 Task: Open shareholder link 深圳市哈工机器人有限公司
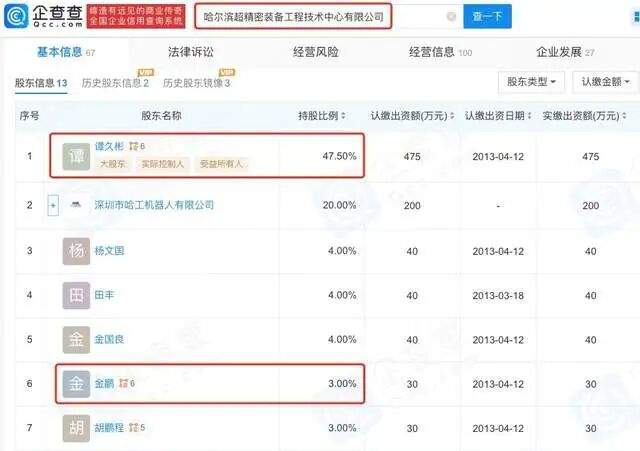[155, 205]
